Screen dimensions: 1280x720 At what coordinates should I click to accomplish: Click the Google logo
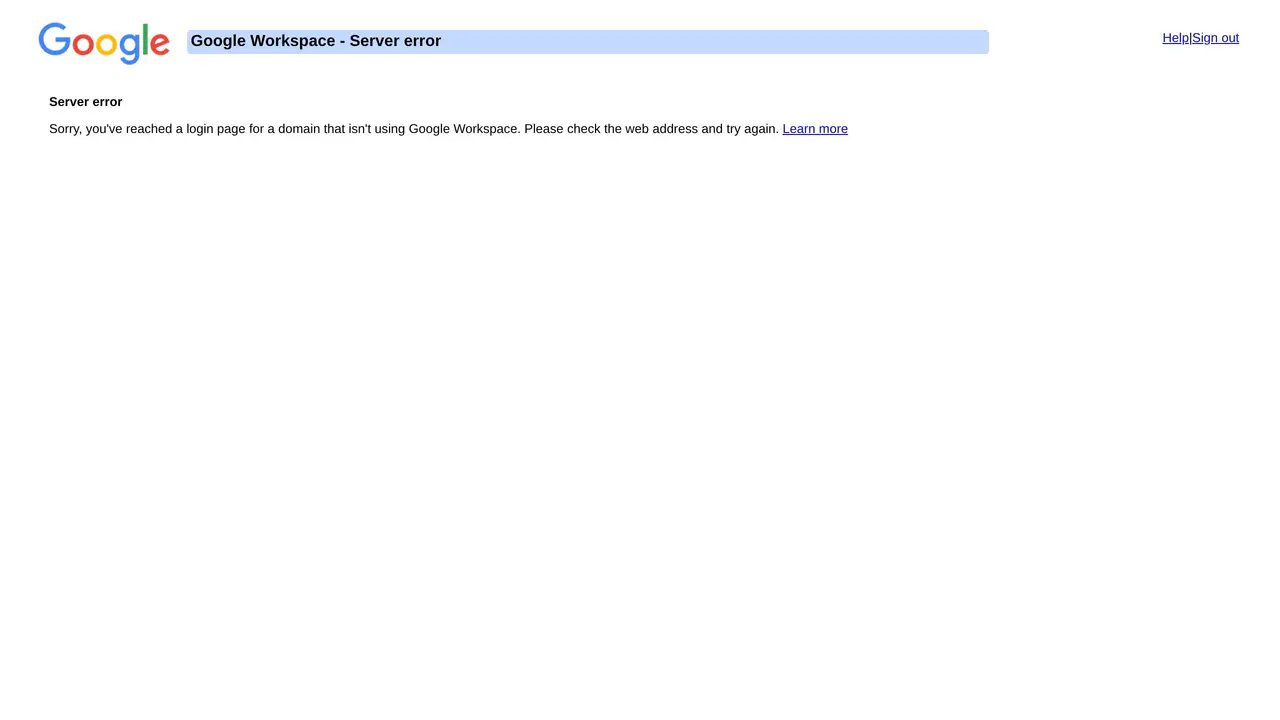(104, 43)
